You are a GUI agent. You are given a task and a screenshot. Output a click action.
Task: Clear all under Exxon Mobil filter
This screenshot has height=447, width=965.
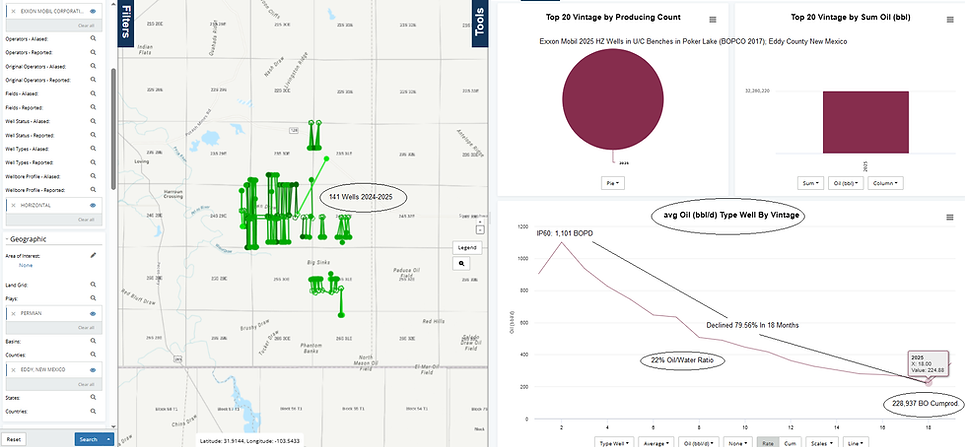[86, 25]
